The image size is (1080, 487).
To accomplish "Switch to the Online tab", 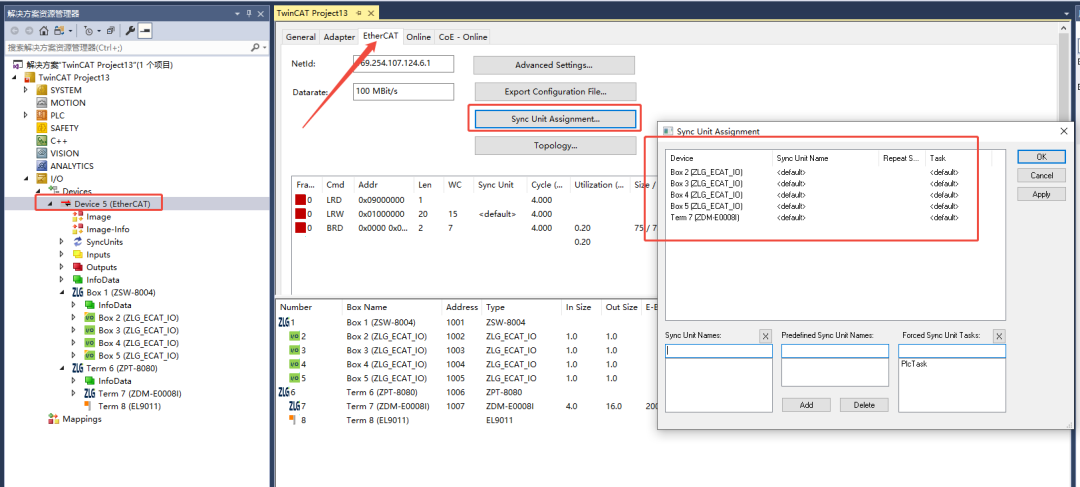I will click(x=418, y=37).
